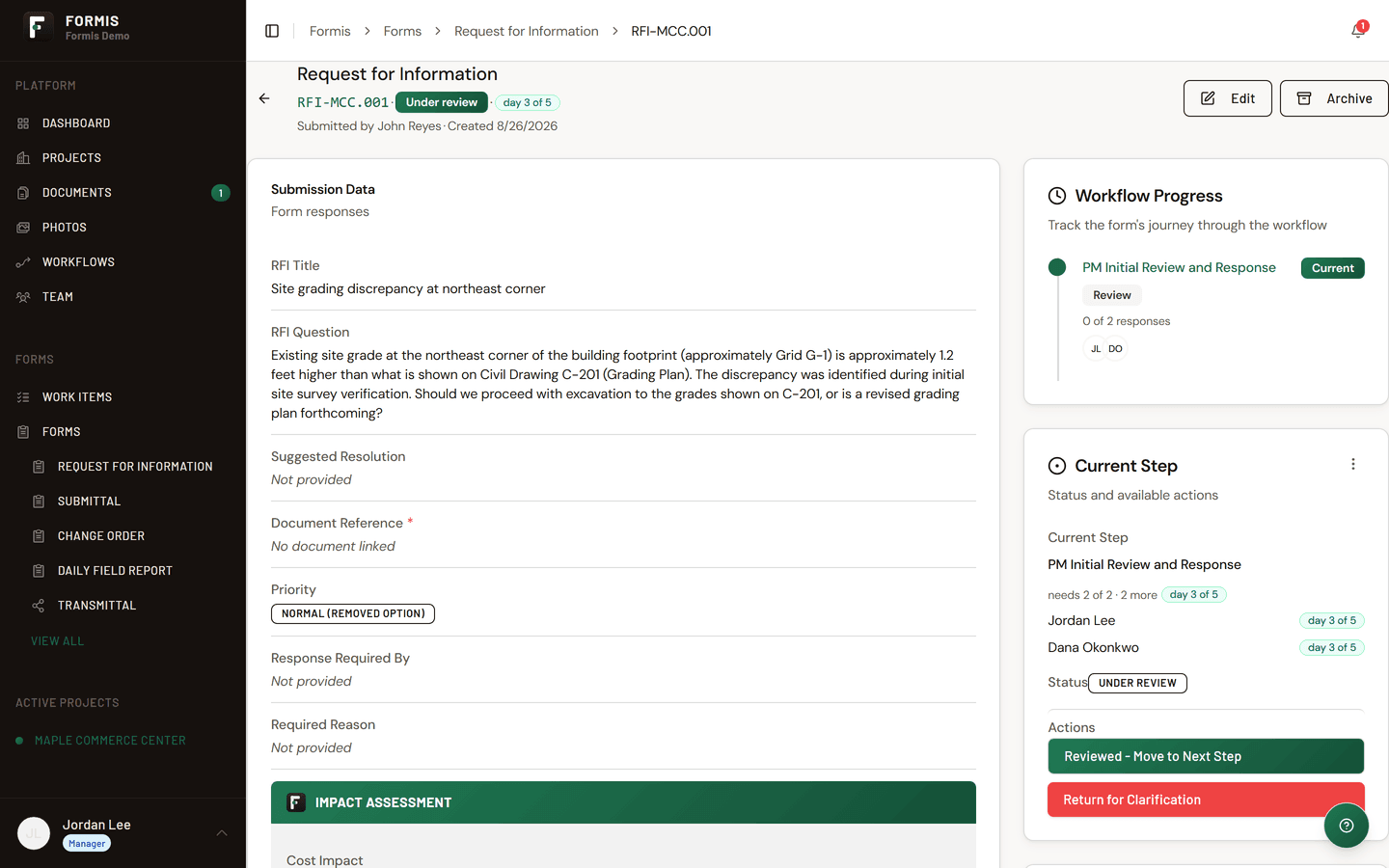Click the PM Initial Review step dot
Viewport: 1389px width, 868px height.
coord(1057,267)
